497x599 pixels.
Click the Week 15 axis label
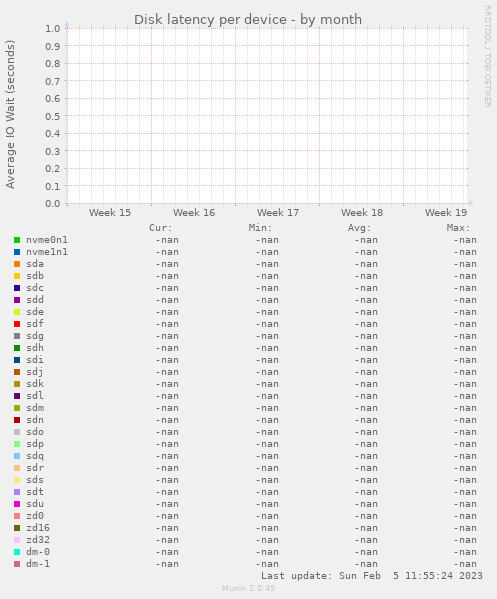point(110,213)
